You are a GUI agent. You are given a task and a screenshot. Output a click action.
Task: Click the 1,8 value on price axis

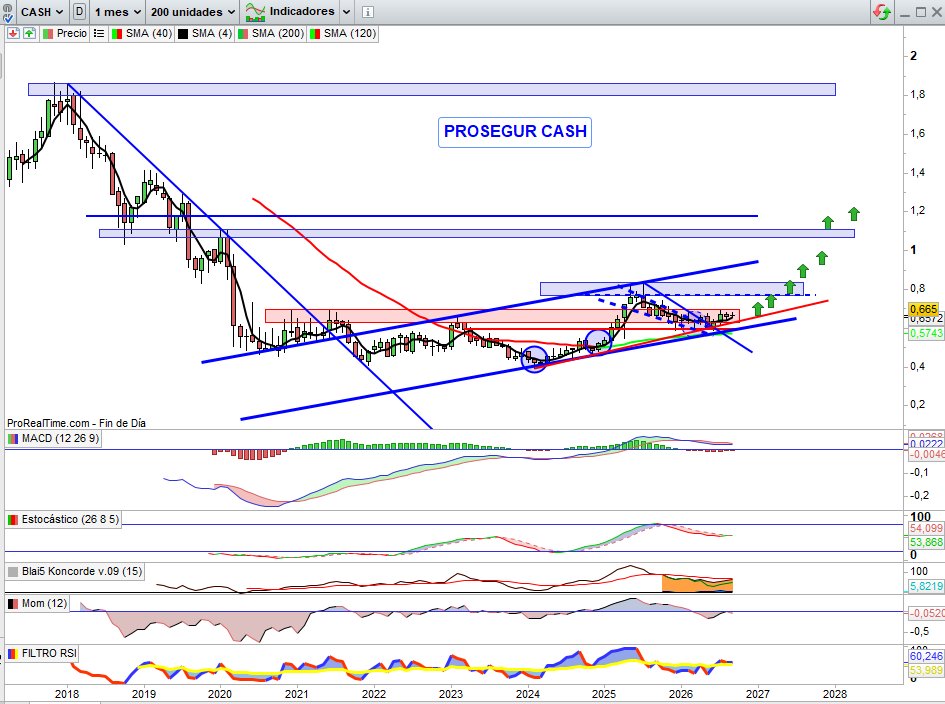(x=918, y=94)
